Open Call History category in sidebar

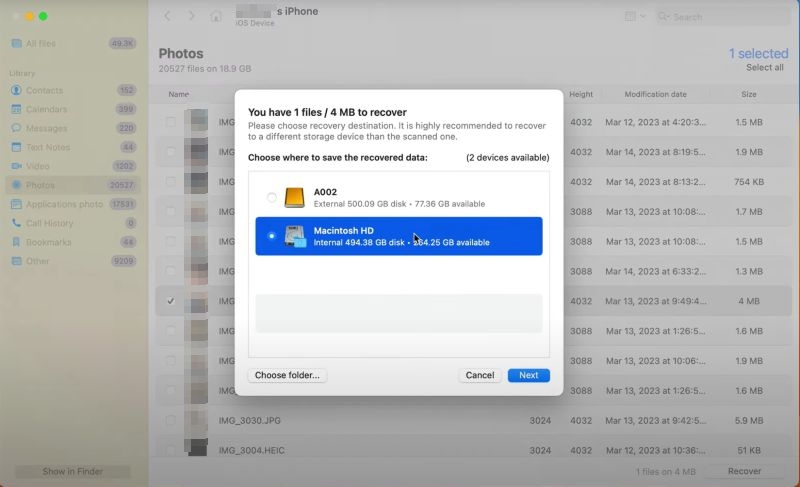point(73,223)
